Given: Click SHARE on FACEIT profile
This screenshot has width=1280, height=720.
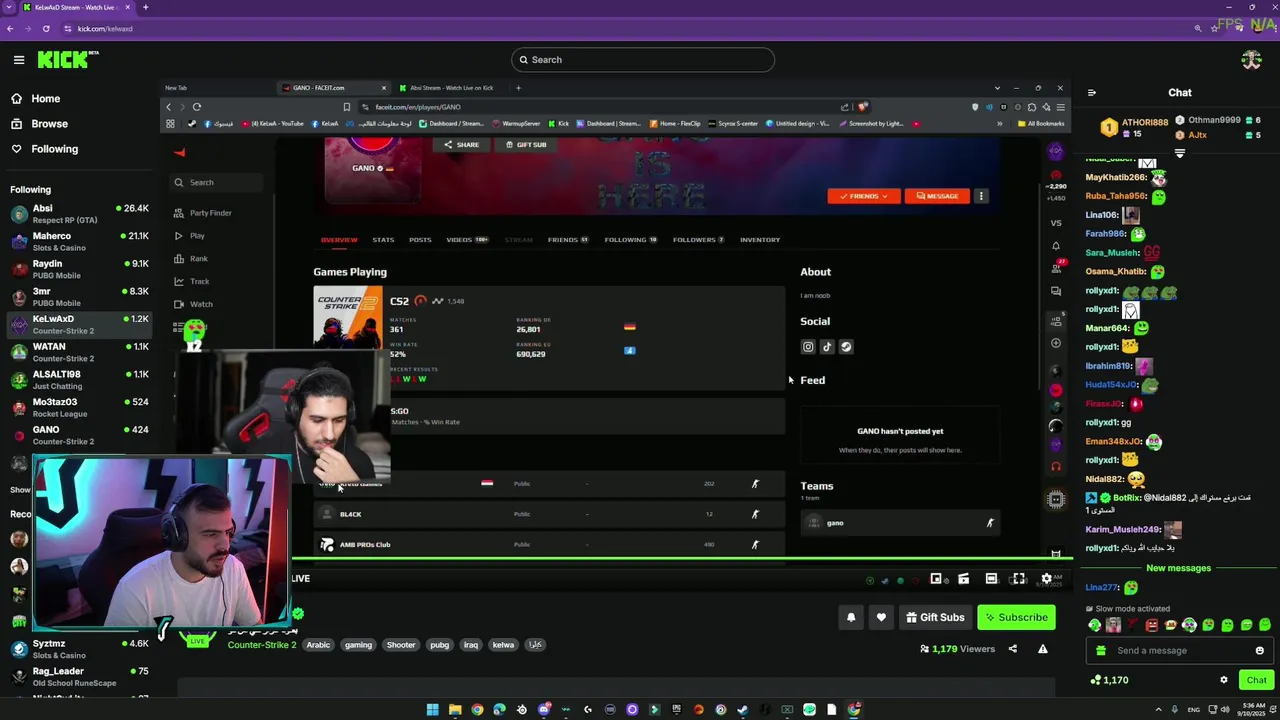Looking at the screenshot, I should [462, 145].
